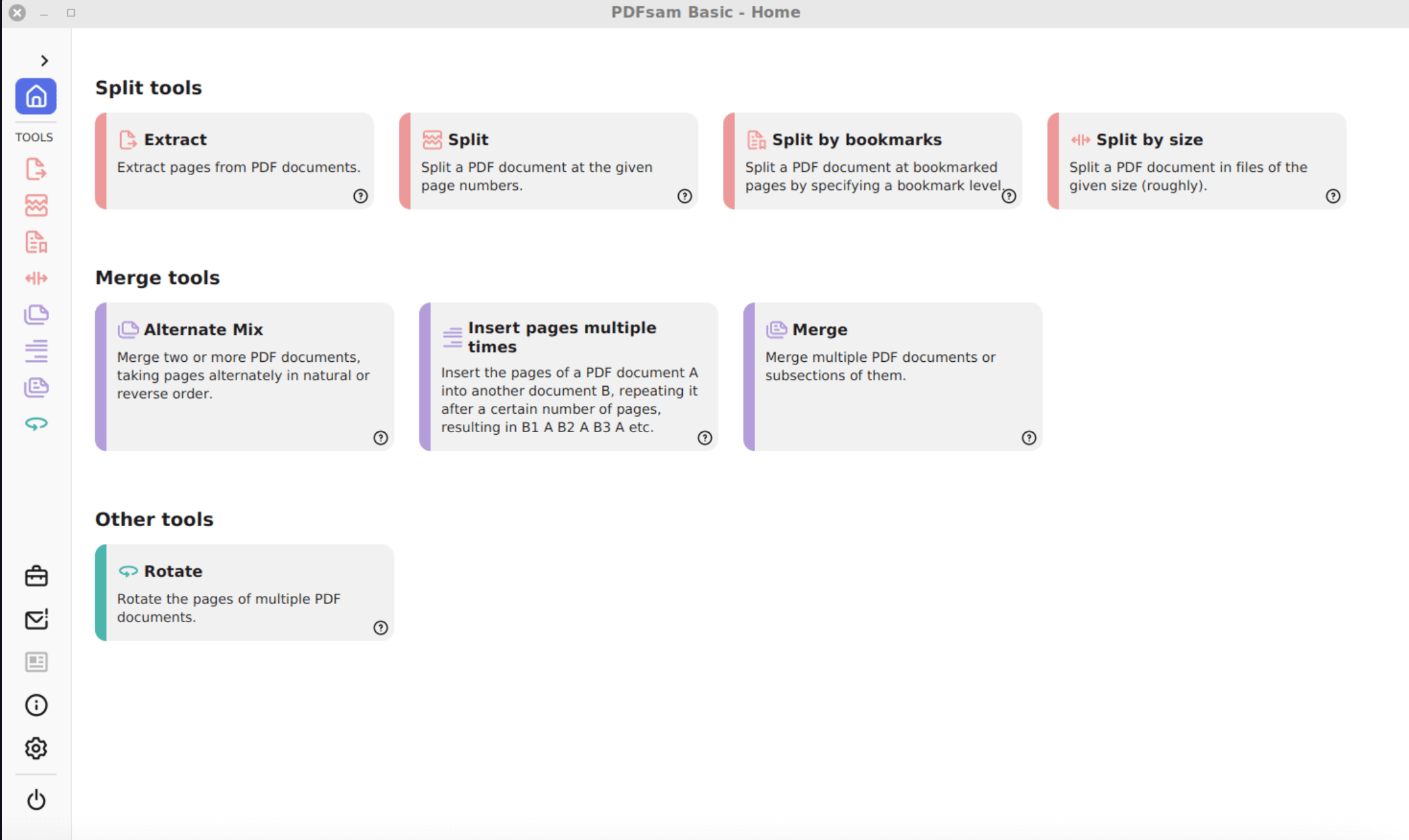Open the Workspace briefcase icon
1409x840 pixels.
pos(36,576)
